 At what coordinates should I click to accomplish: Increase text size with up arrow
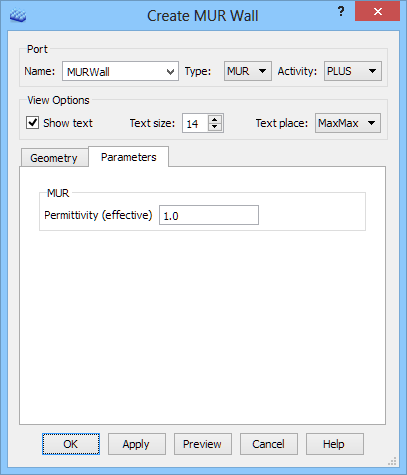[215, 119]
